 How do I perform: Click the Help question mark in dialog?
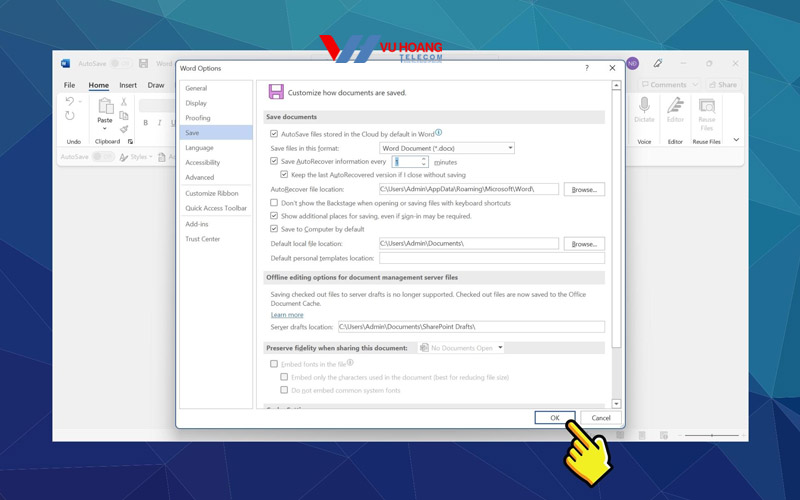click(x=586, y=68)
